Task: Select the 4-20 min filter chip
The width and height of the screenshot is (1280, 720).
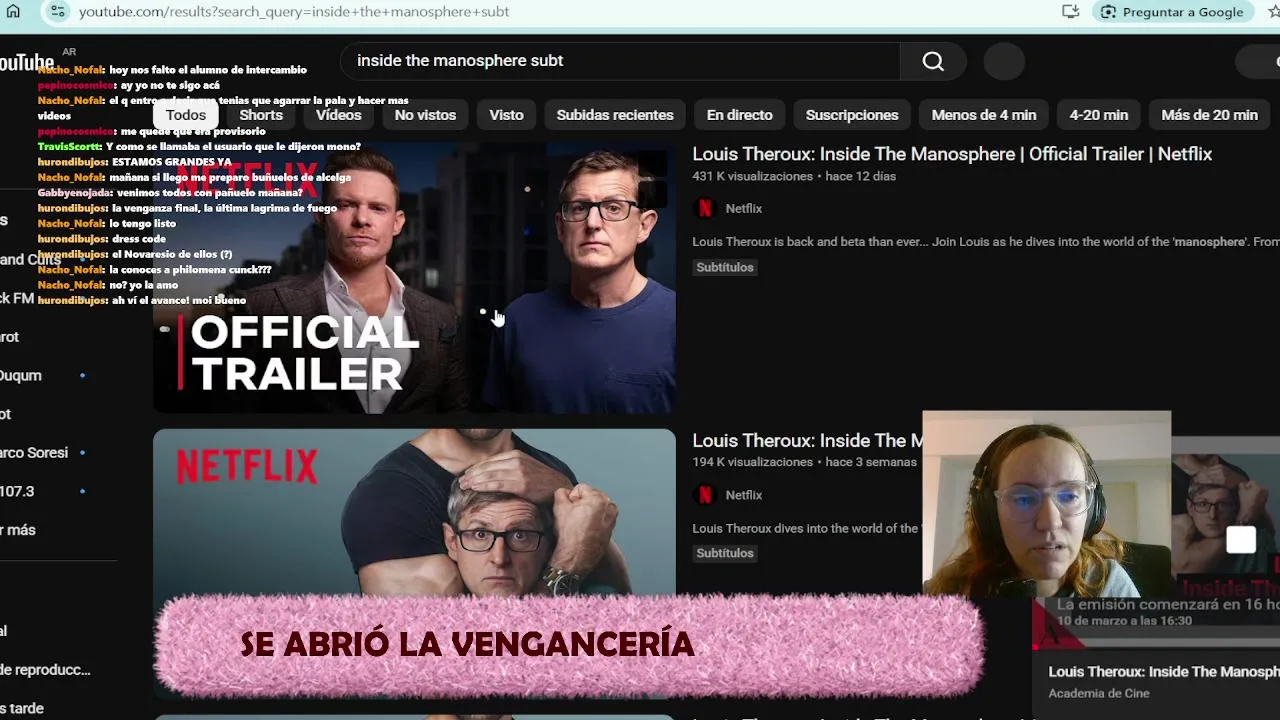Action: click(x=1099, y=115)
